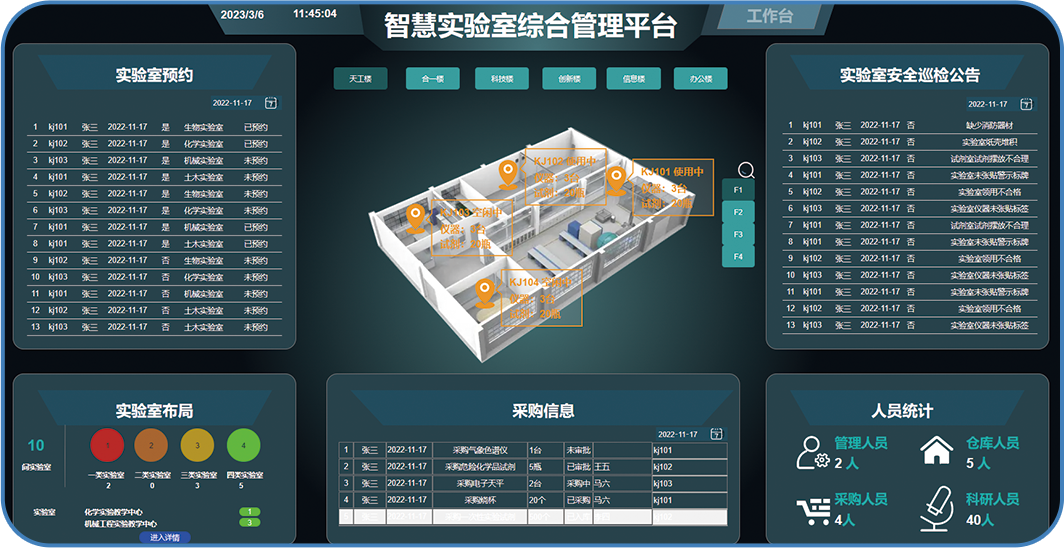Click the KJ102 location pin marker
1064x548 pixels.
pyautogui.click(x=509, y=173)
